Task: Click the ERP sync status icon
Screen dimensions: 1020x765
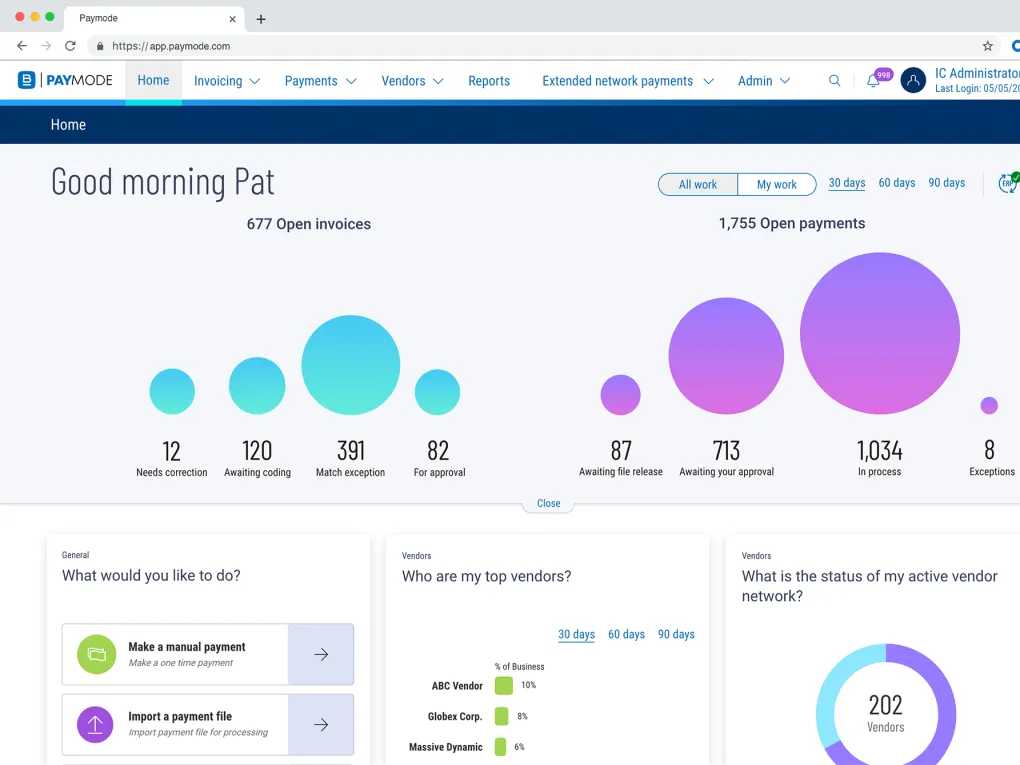Action: (1008, 183)
